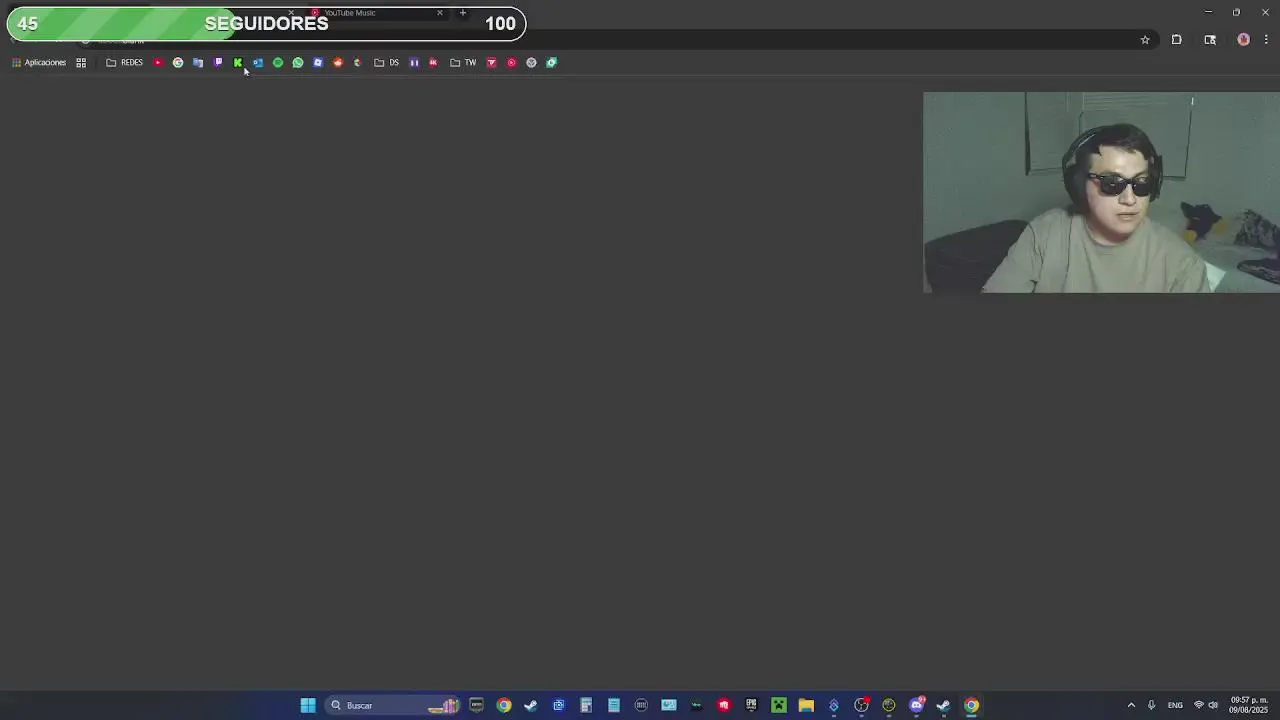Switch the ENG input language
This screenshot has width=1280, height=720.
click(1175, 705)
